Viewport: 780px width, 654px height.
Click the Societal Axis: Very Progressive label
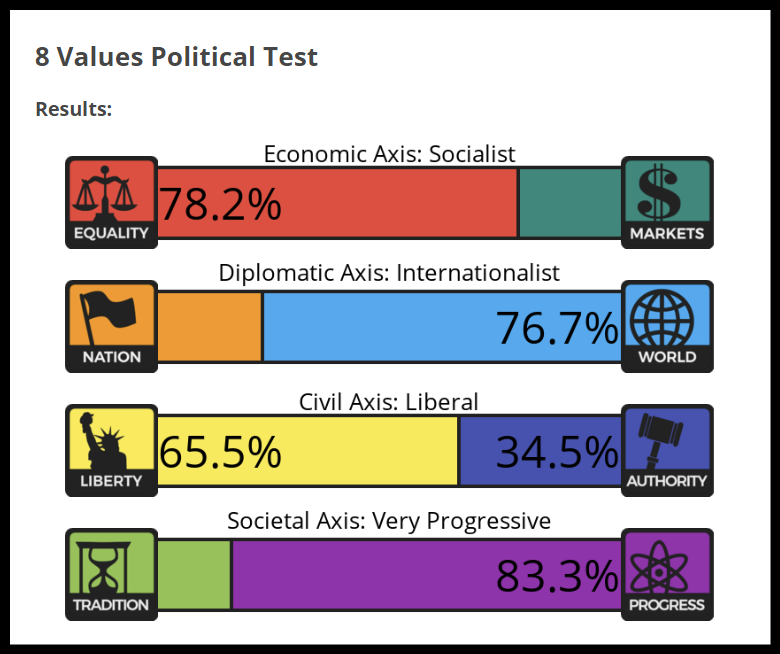(x=389, y=521)
